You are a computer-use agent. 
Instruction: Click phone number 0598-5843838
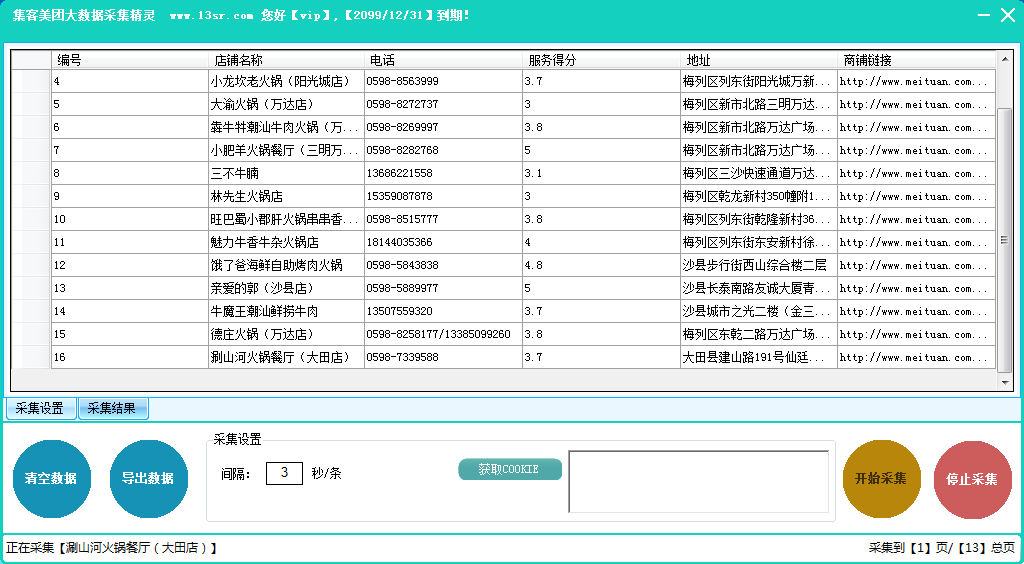[402, 266]
